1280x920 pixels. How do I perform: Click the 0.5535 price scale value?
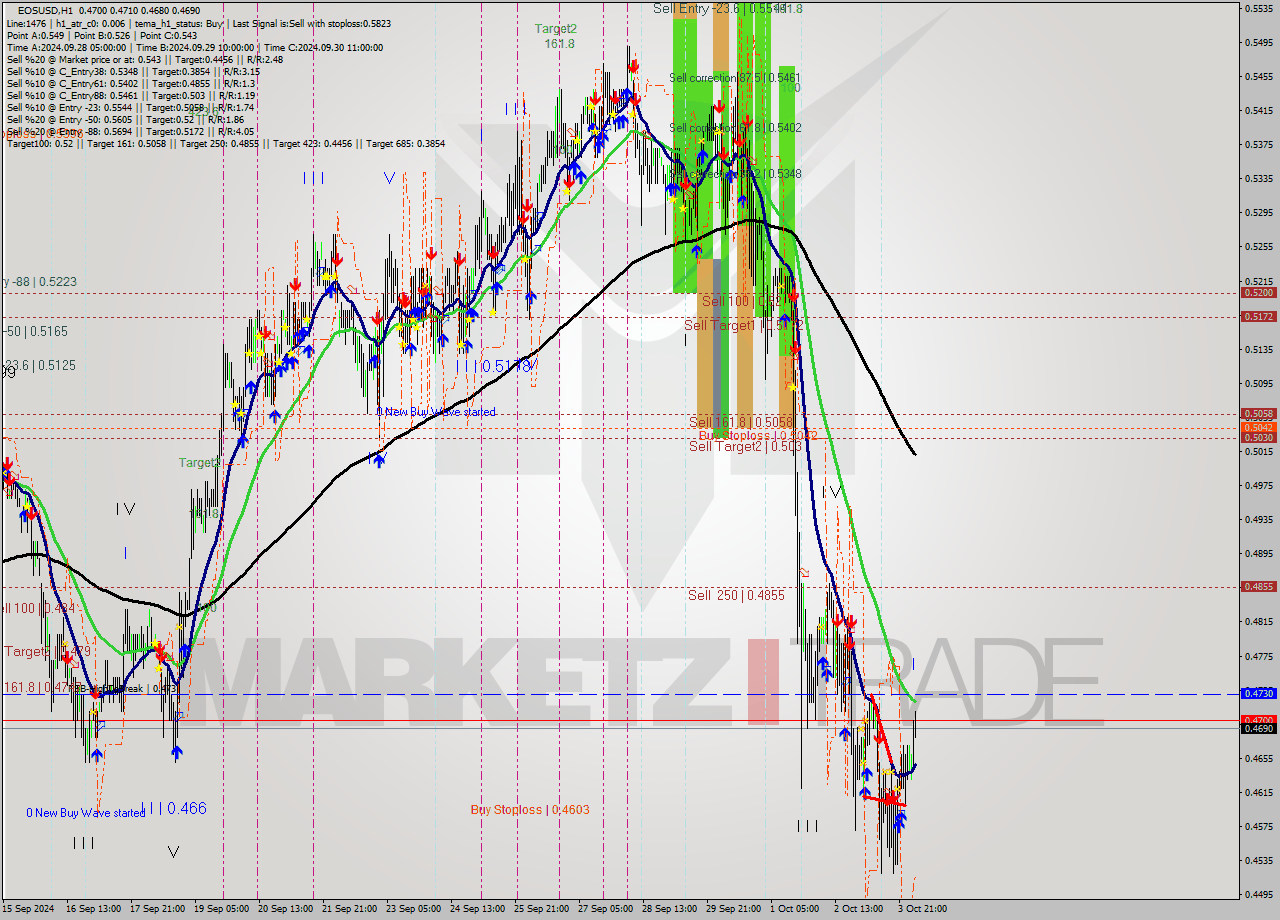tap(1258, 8)
